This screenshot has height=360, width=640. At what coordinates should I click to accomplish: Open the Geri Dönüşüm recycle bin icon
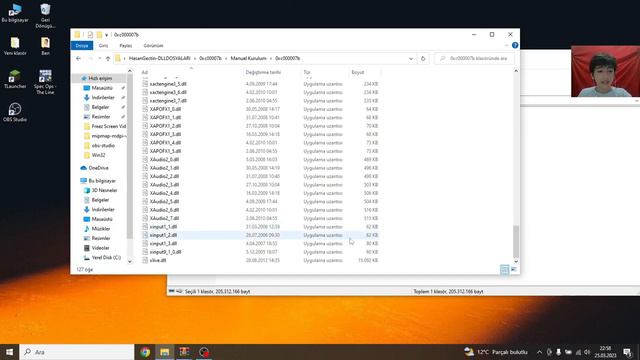(x=45, y=16)
